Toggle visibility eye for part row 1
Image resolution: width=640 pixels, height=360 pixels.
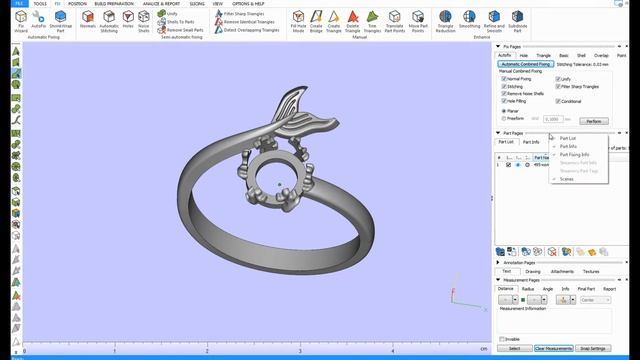[518, 165]
